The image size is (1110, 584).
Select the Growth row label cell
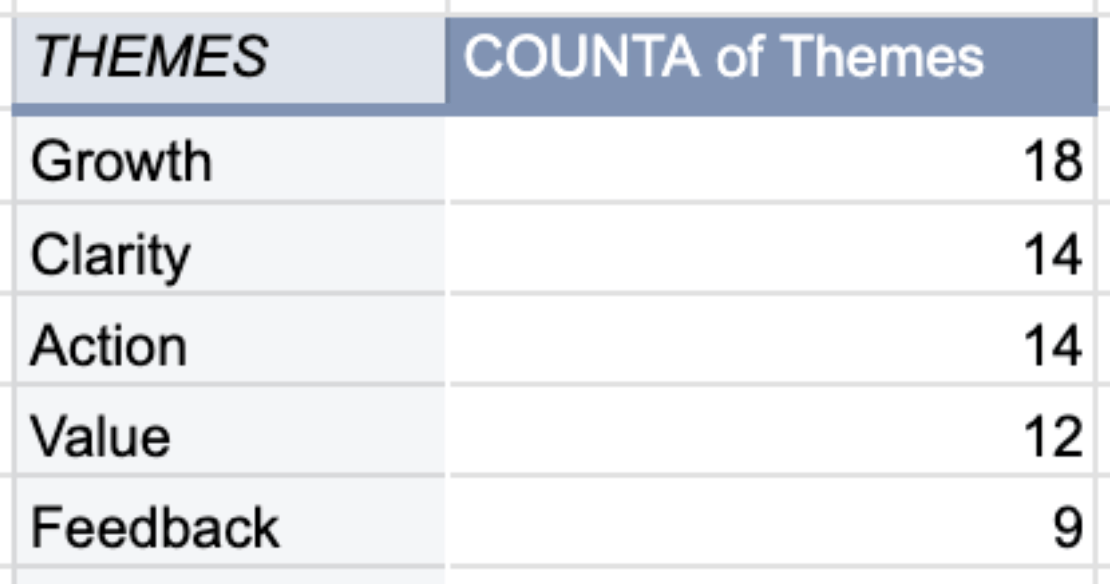[229, 160]
